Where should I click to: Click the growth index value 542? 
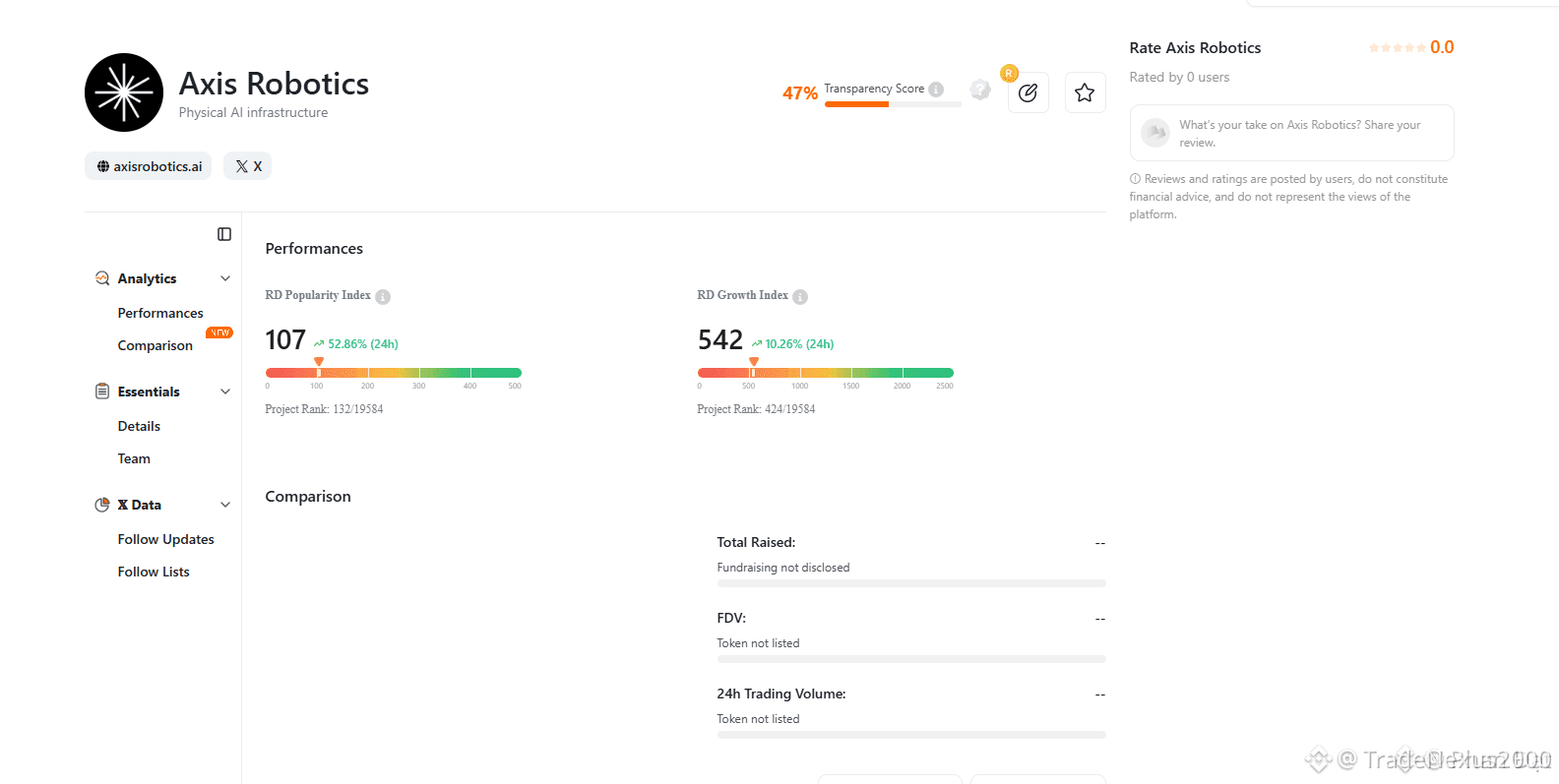click(720, 340)
